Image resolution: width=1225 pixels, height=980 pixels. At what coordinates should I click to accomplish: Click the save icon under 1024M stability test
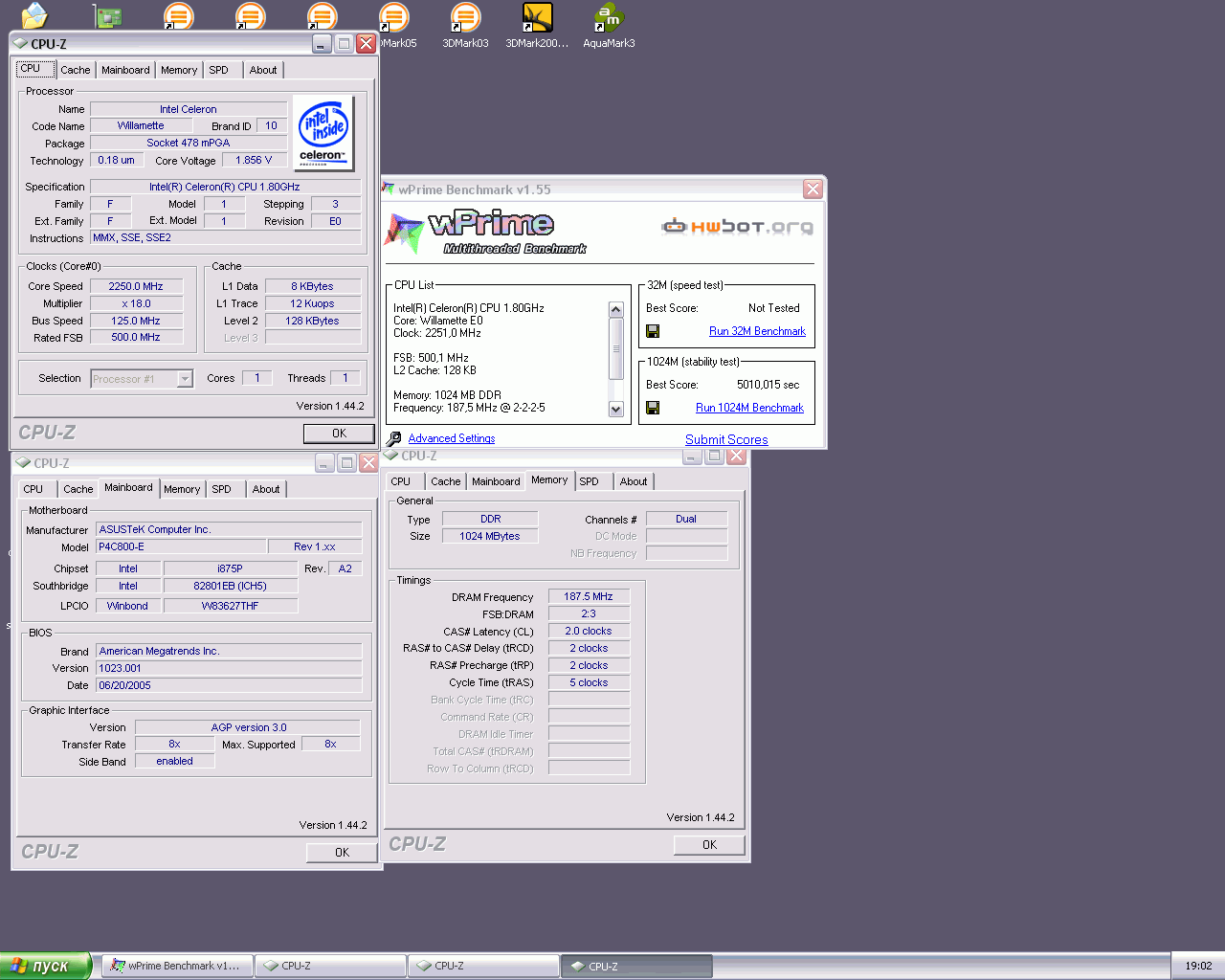coord(653,408)
